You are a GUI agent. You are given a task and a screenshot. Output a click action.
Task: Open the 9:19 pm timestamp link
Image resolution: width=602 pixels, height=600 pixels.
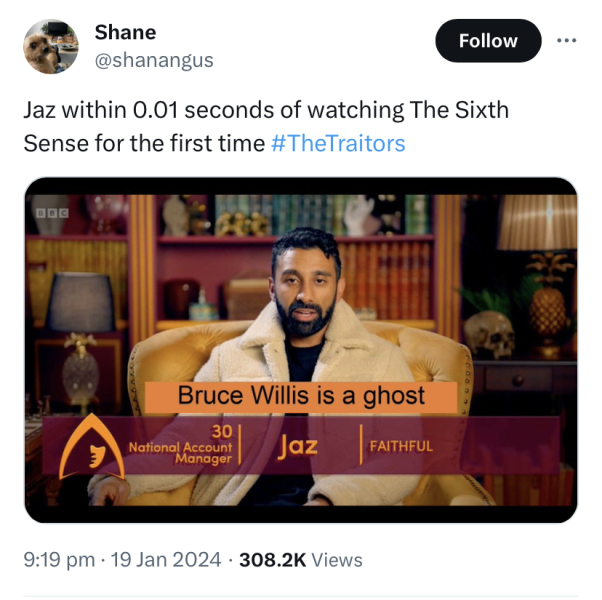(59, 559)
